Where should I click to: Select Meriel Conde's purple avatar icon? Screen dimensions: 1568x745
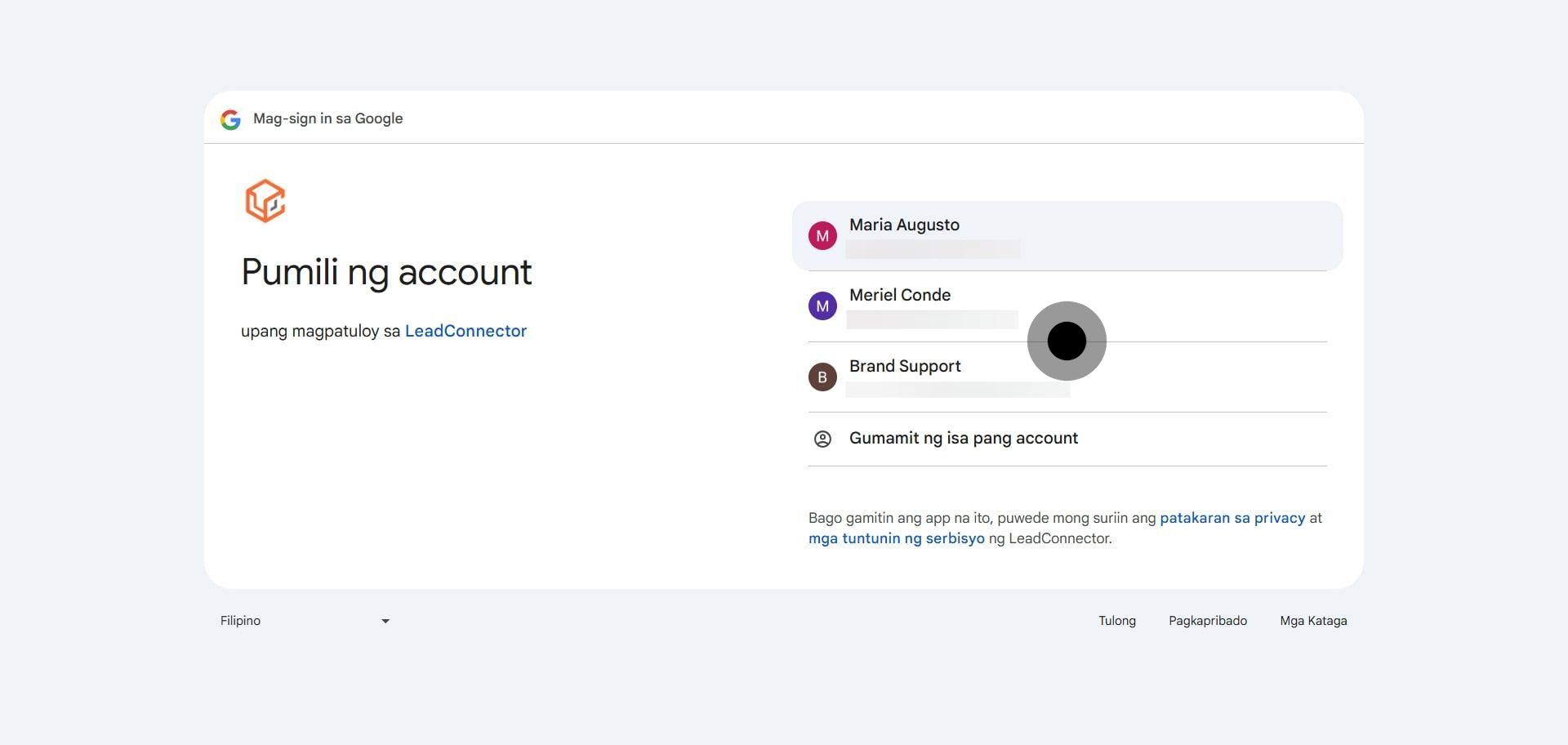(x=822, y=306)
